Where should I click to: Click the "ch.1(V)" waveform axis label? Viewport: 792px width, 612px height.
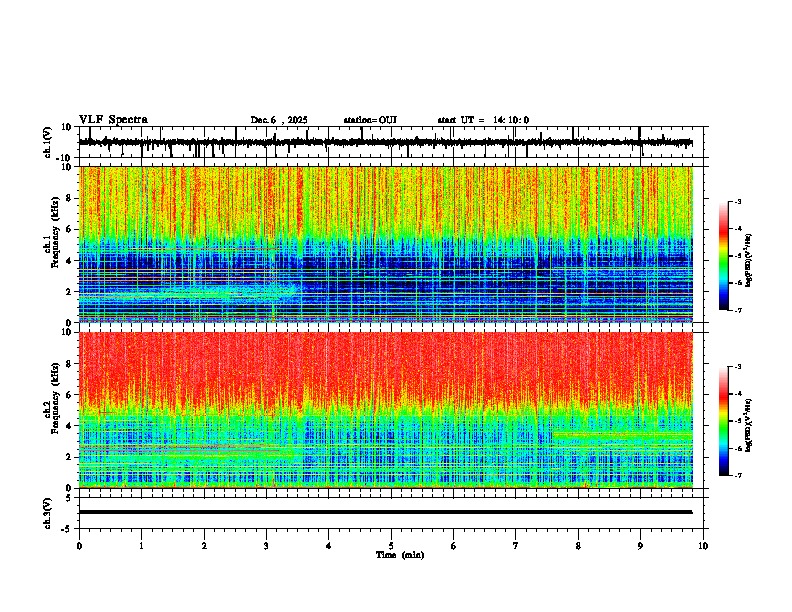[x=48, y=142]
